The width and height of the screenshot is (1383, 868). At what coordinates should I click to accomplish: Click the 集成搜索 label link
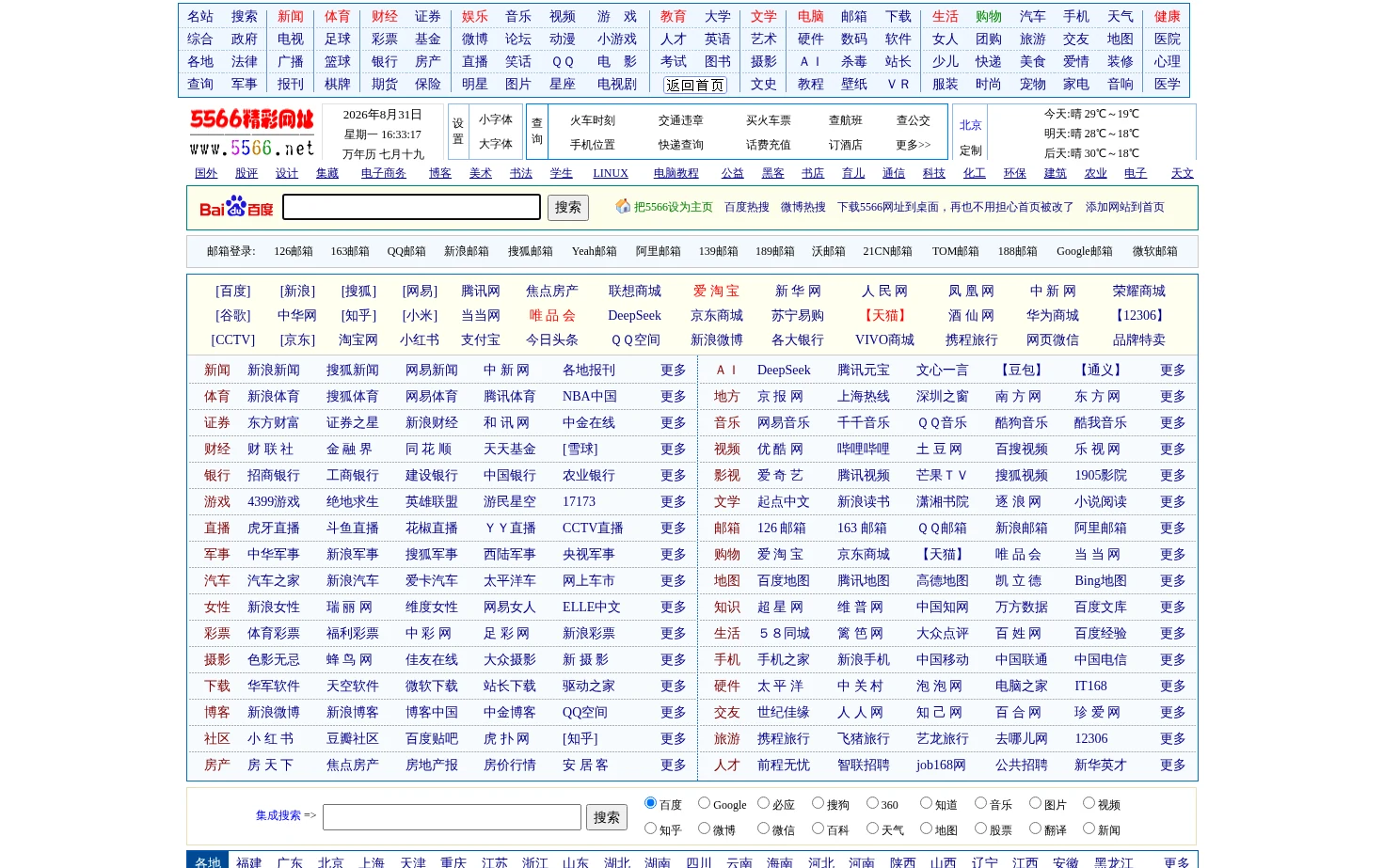278,815
